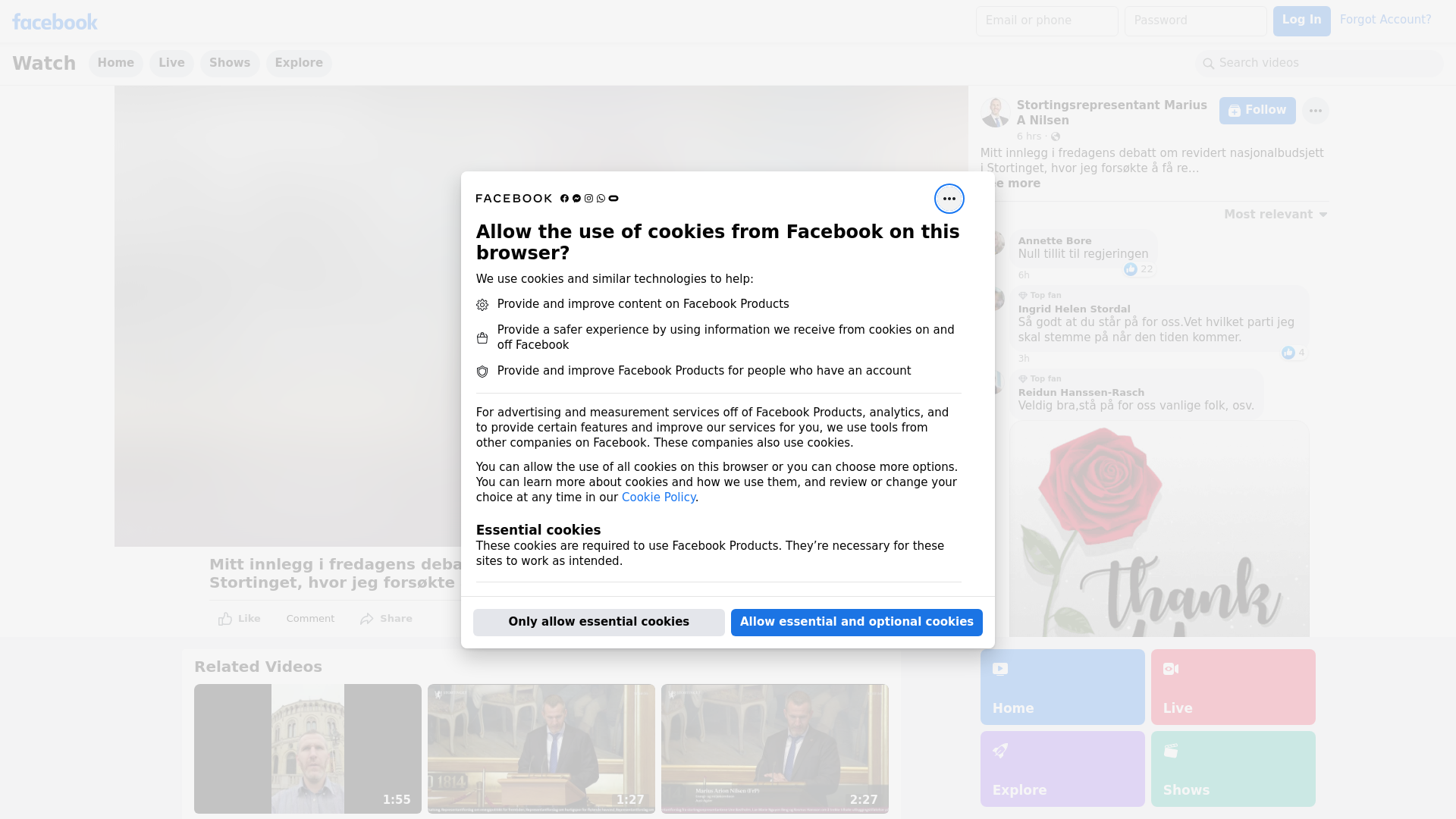Click the Comment button under video
This screenshot has width=1456, height=819.
coord(310,619)
